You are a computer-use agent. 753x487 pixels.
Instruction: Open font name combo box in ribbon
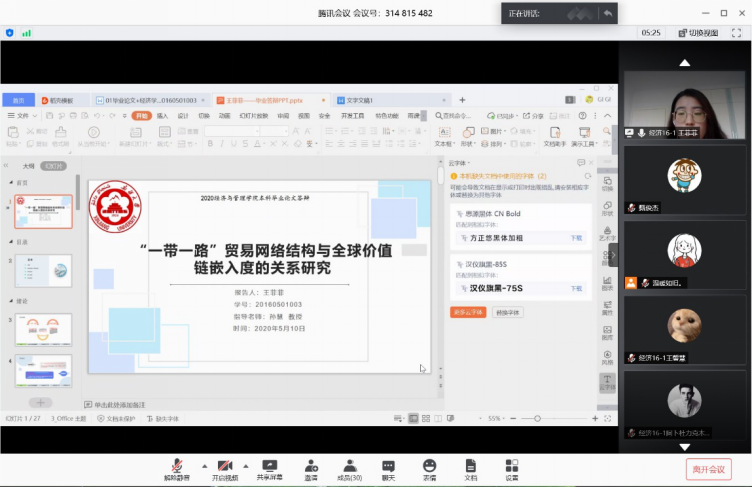point(232,131)
